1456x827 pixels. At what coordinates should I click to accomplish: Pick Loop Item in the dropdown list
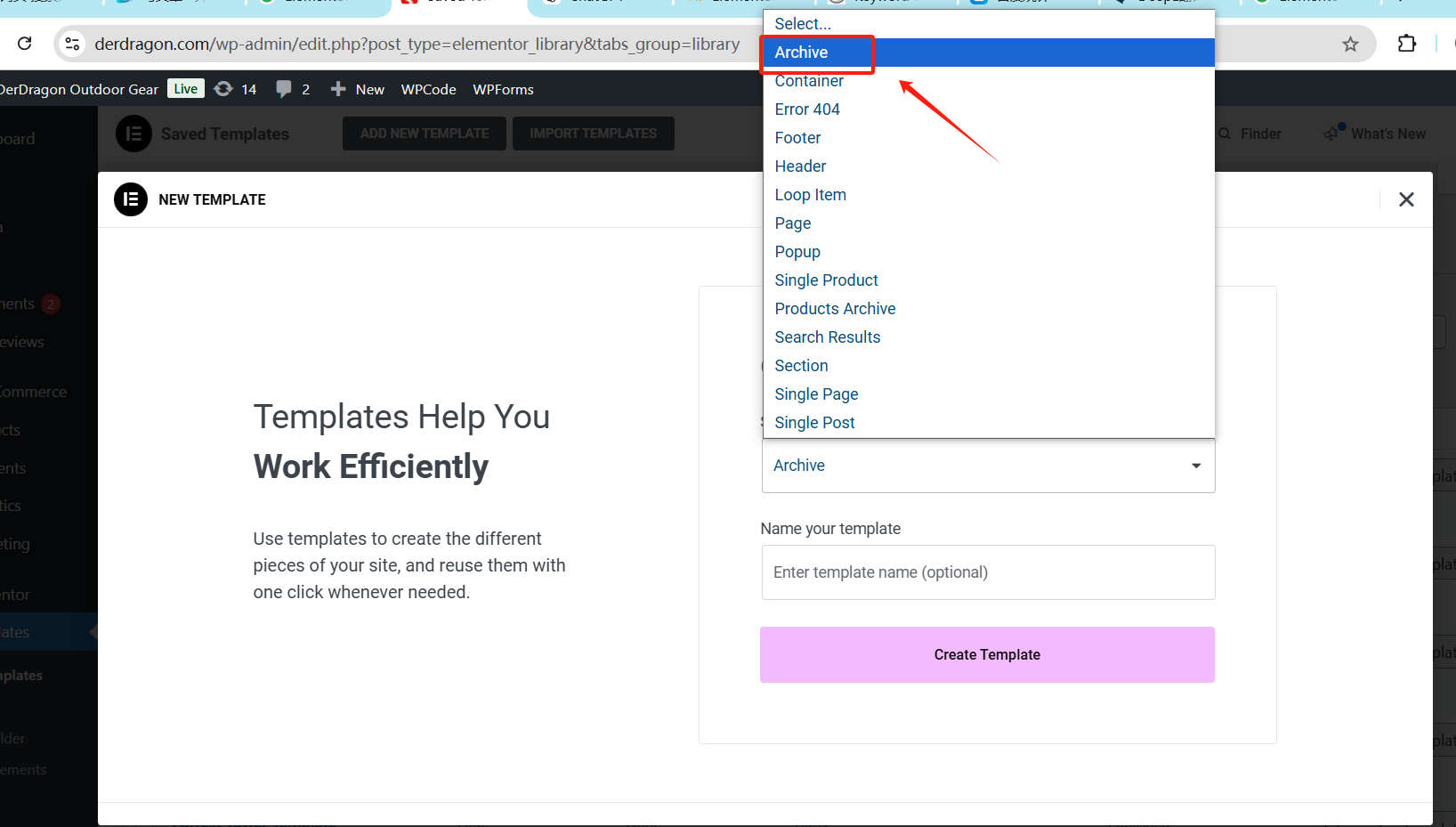989,195
